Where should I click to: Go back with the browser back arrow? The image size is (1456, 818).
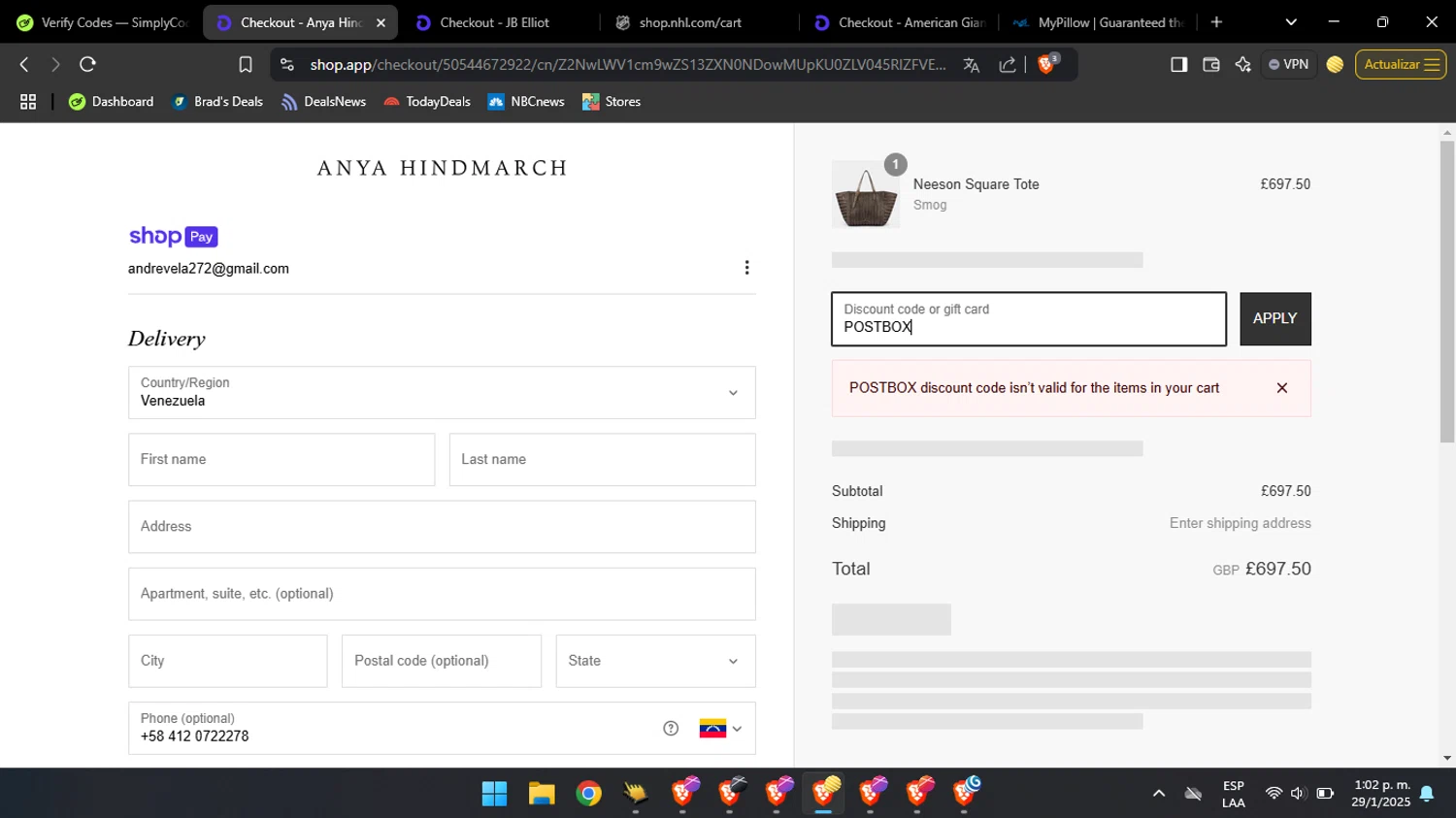[24, 65]
